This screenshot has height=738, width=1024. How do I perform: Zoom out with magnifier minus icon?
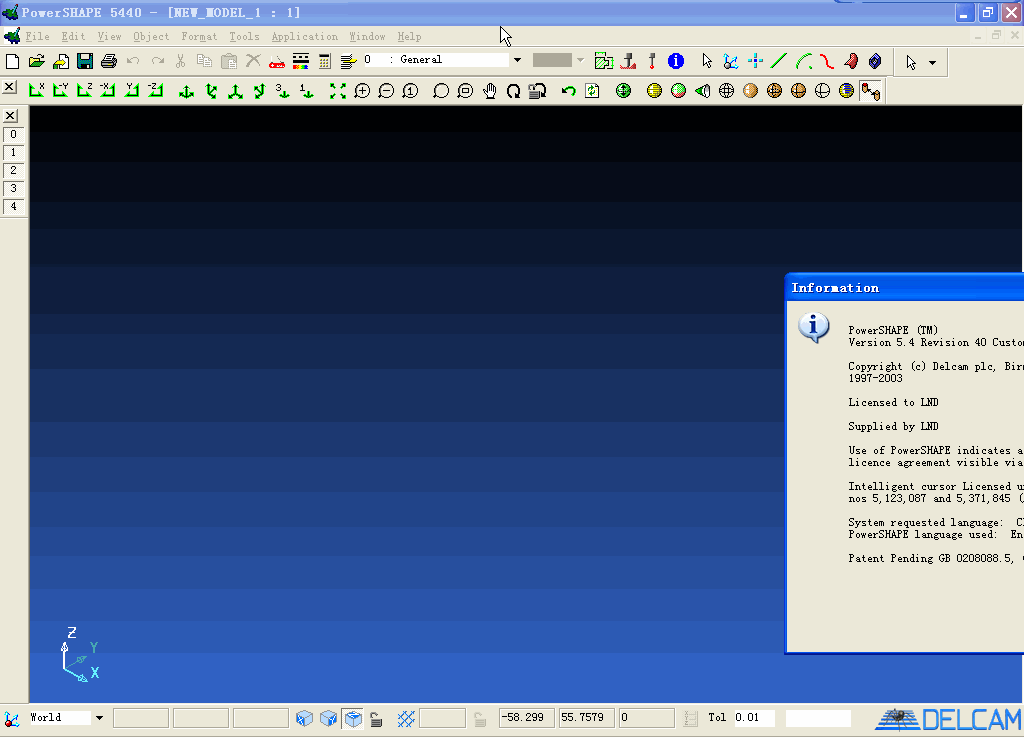click(x=386, y=91)
